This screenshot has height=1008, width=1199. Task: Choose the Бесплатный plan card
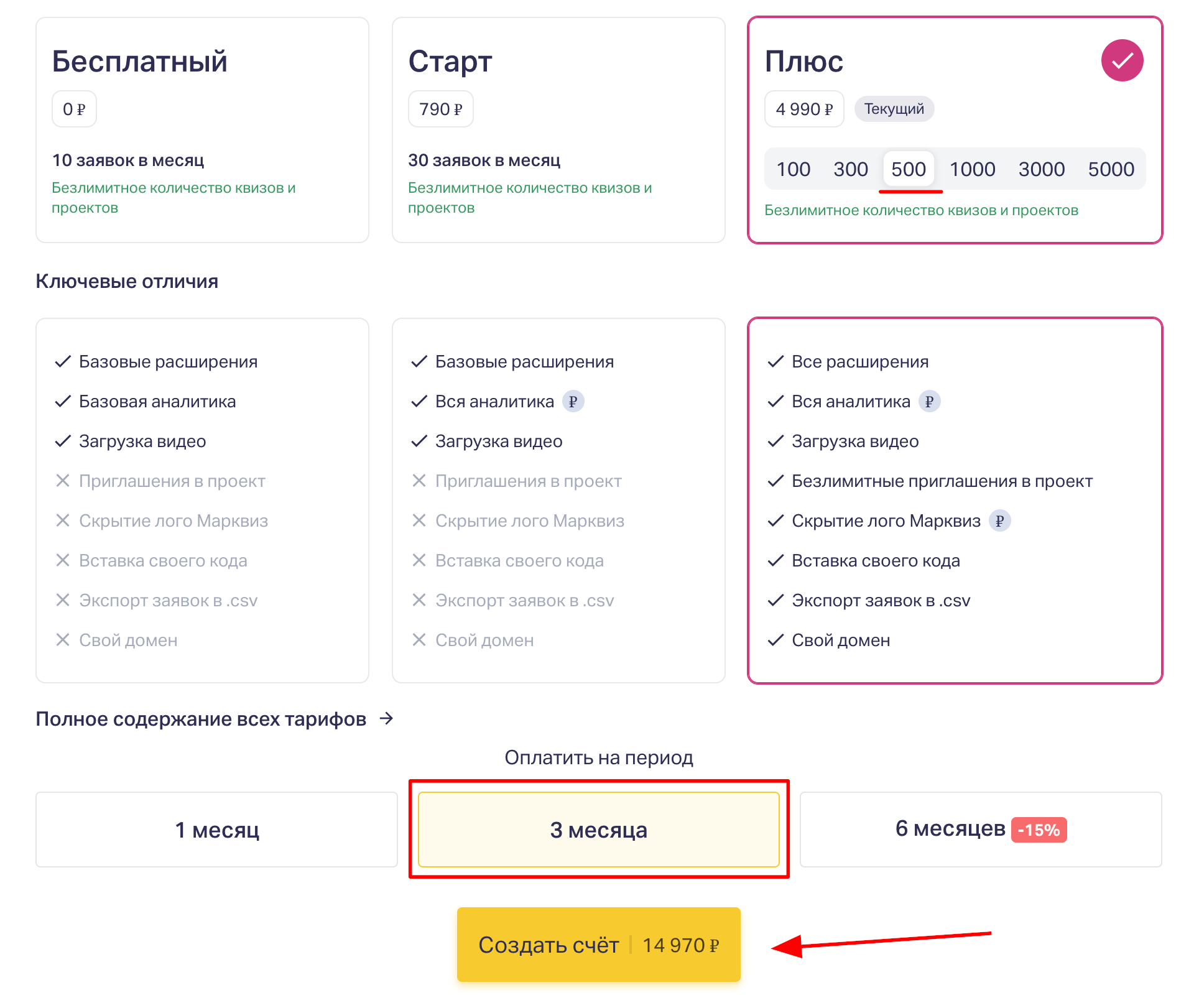pyautogui.click(x=202, y=129)
